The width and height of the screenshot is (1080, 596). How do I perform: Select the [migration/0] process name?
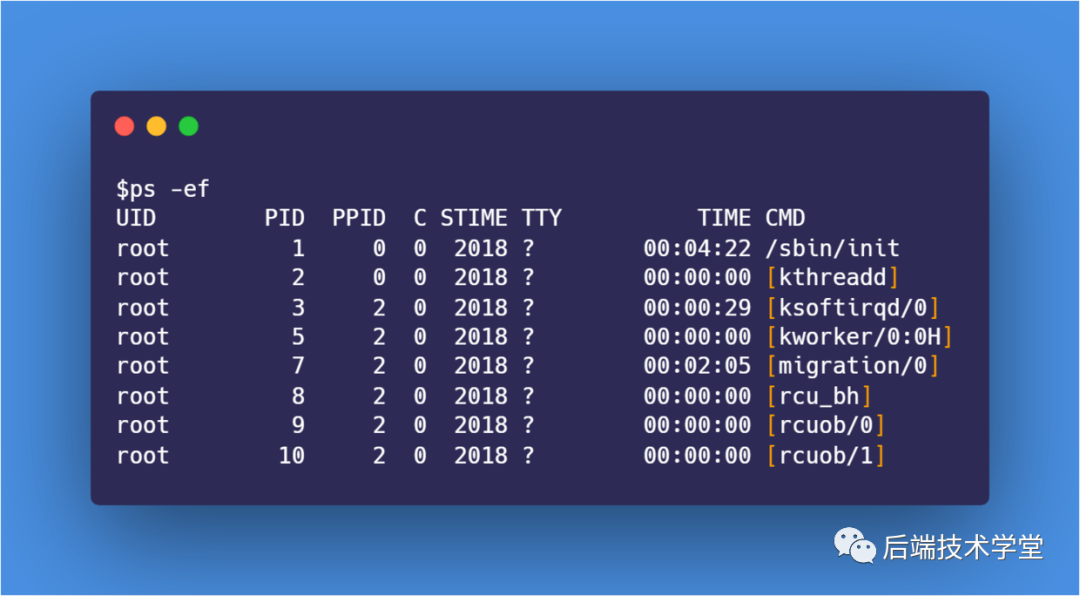tap(852, 366)
